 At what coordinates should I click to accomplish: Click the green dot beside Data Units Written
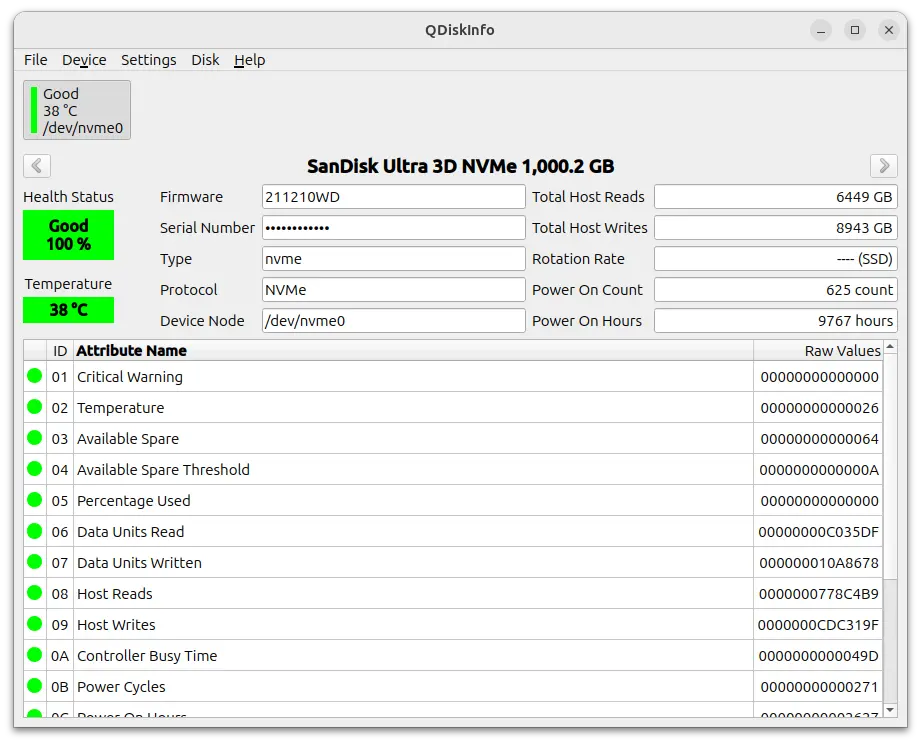click(x=35, y=562)
